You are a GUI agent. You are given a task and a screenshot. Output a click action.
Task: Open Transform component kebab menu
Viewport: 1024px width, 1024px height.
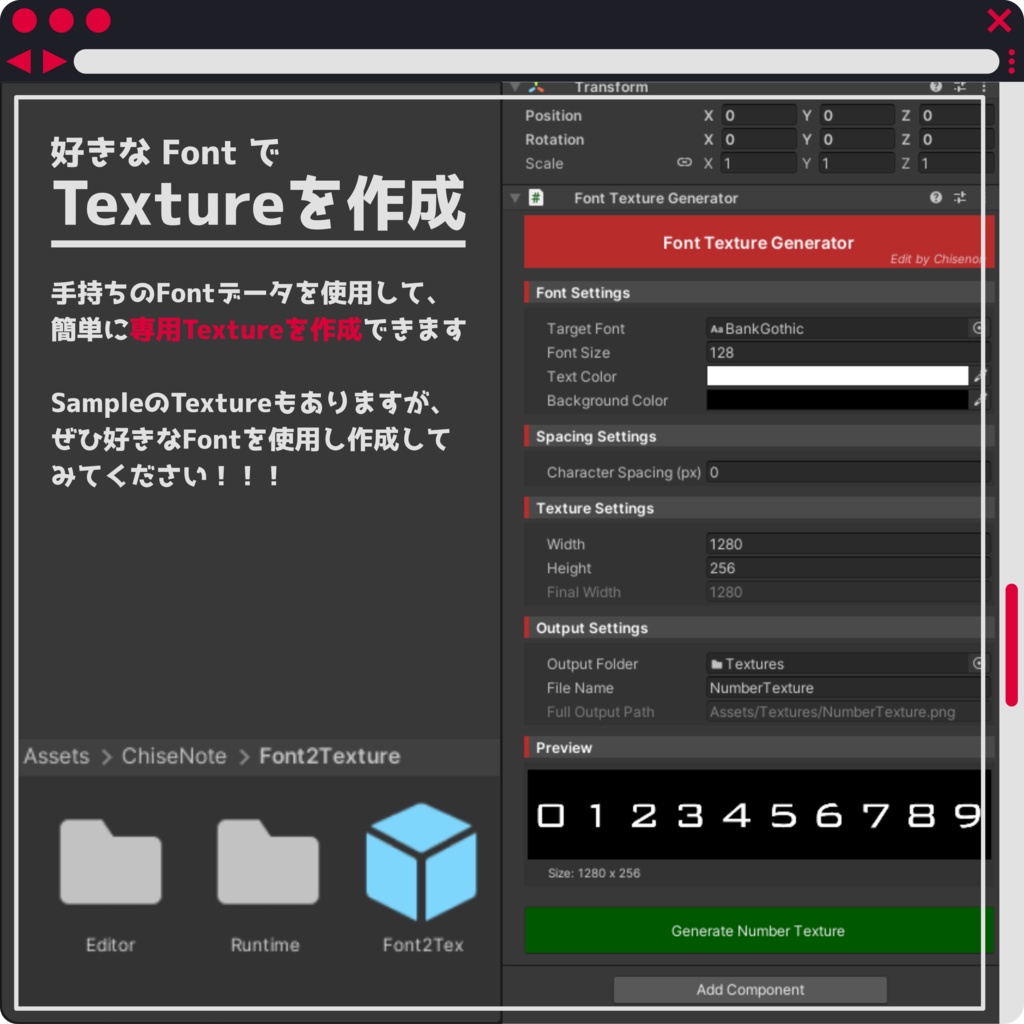[x=984, y=86]
